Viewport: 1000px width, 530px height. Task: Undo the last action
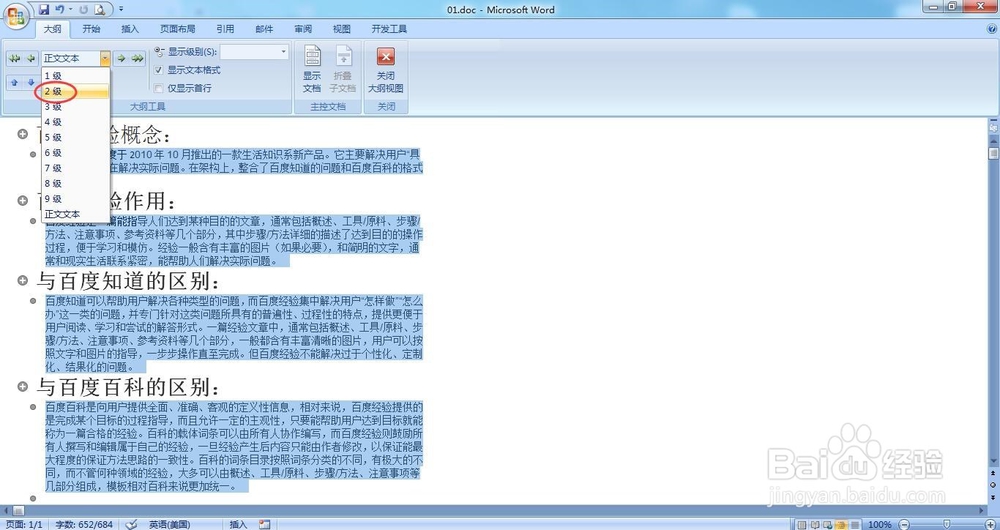click(x=60, y=10)
